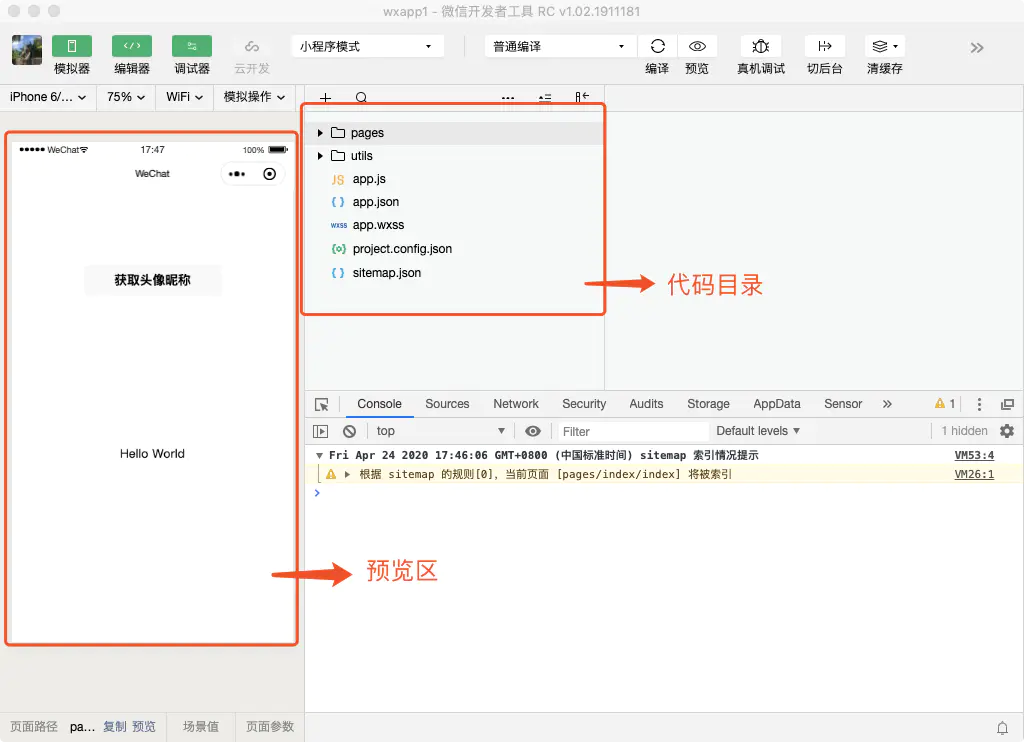Image resolution: width=1024 pixels, height=742 pixels.
Task: Click the bottom bar 预览 link
Action: point(144,726)
